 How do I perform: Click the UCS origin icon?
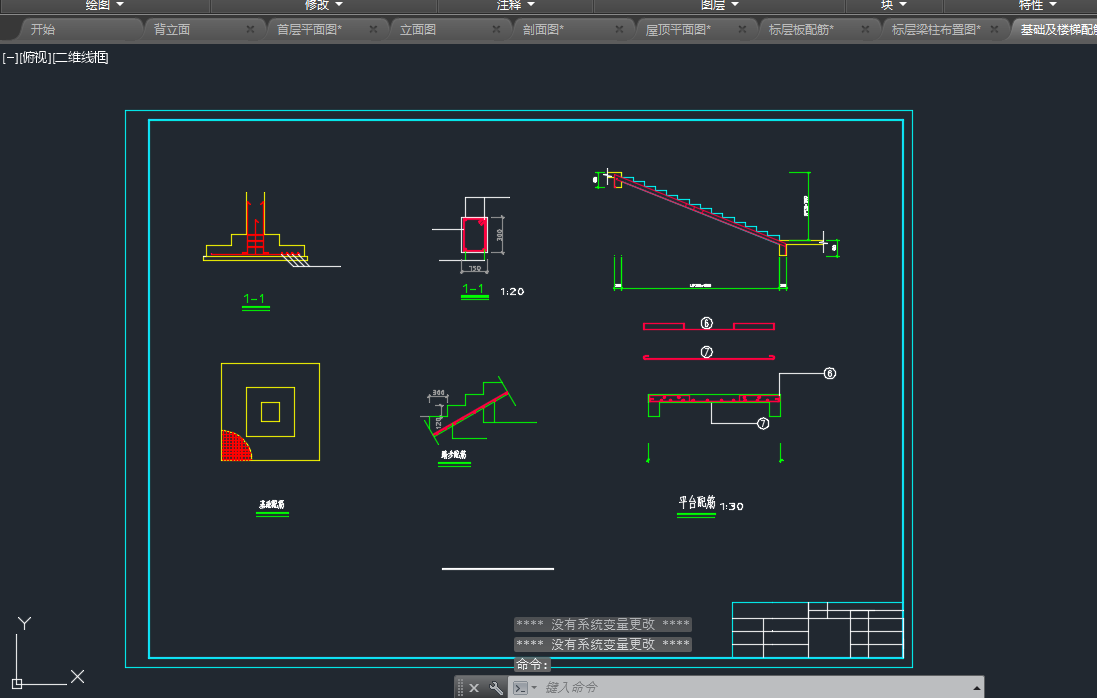(17, 683)
